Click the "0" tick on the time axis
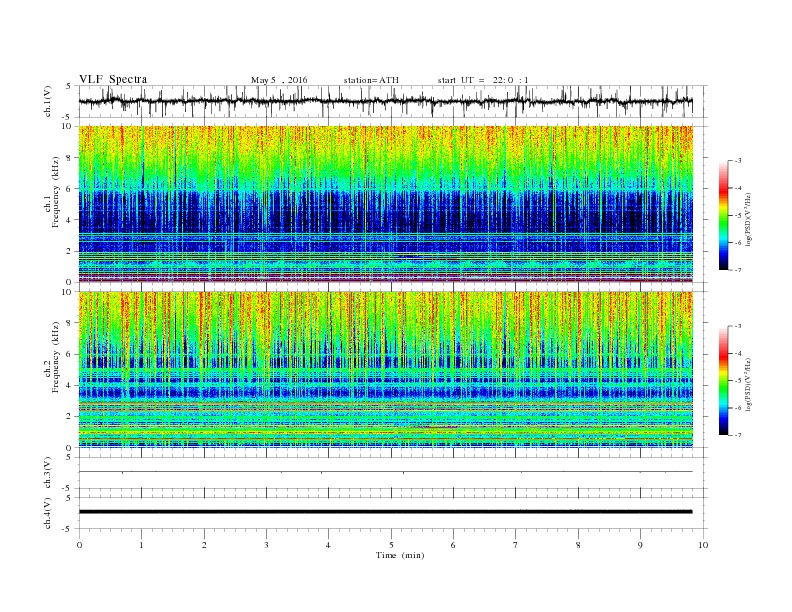 point(79,545)
